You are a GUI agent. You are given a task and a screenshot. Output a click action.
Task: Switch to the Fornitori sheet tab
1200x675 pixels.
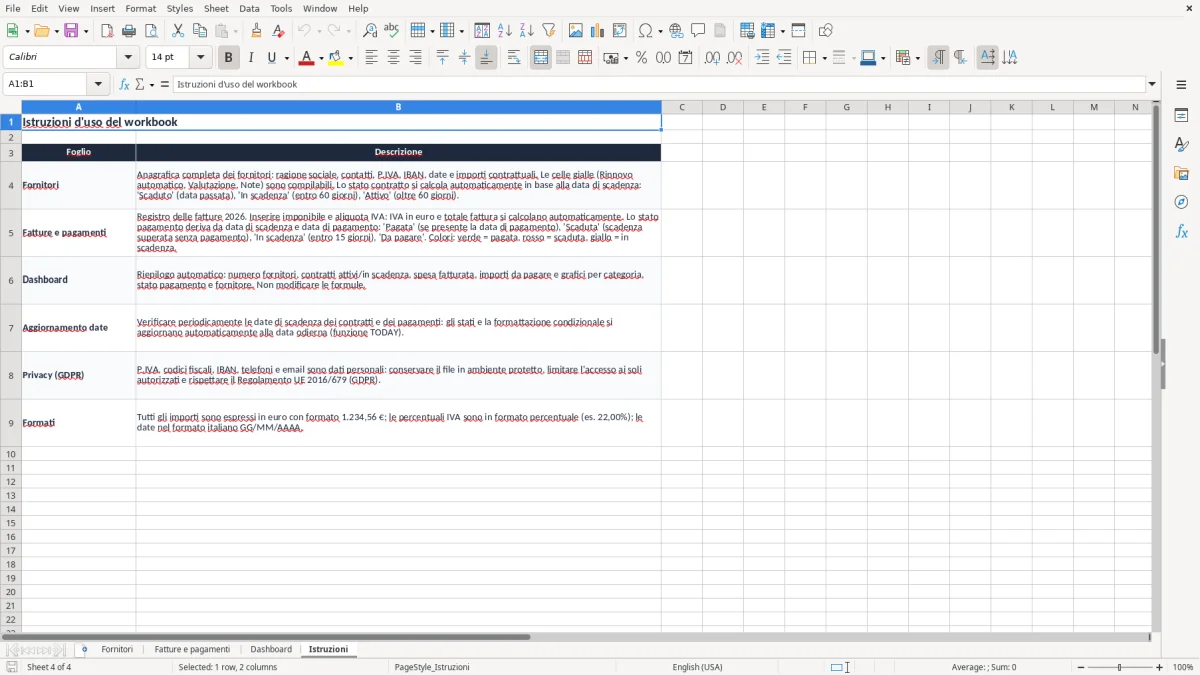(x=117, y=649)
